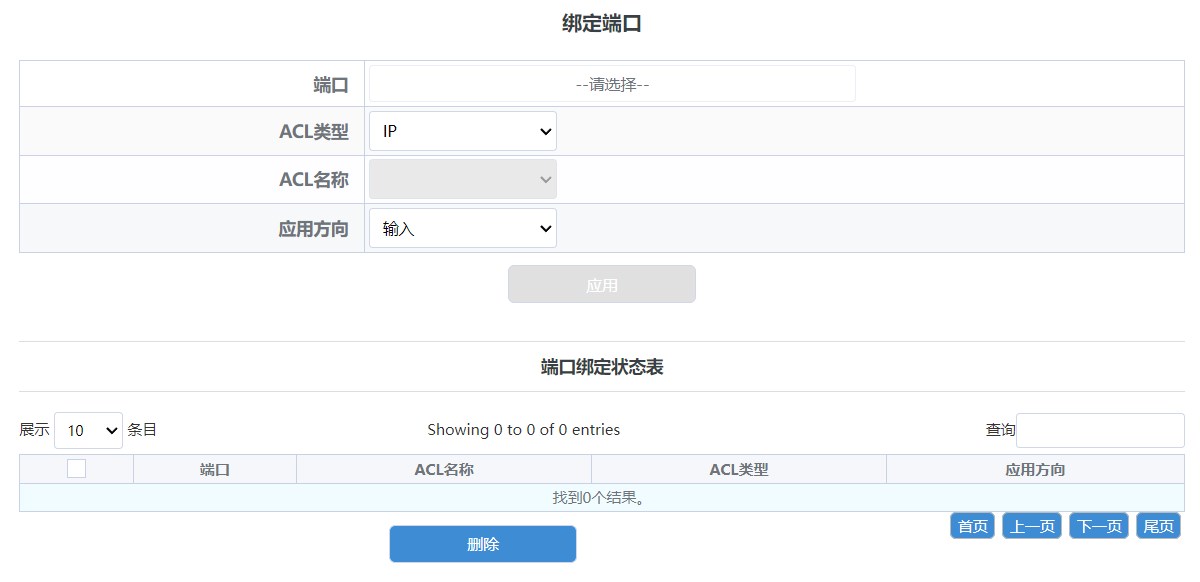This screenshot has width=1200, height=582.
Task: Click the 'Showing 0 to 0' entries text
Action: point(524,430)
